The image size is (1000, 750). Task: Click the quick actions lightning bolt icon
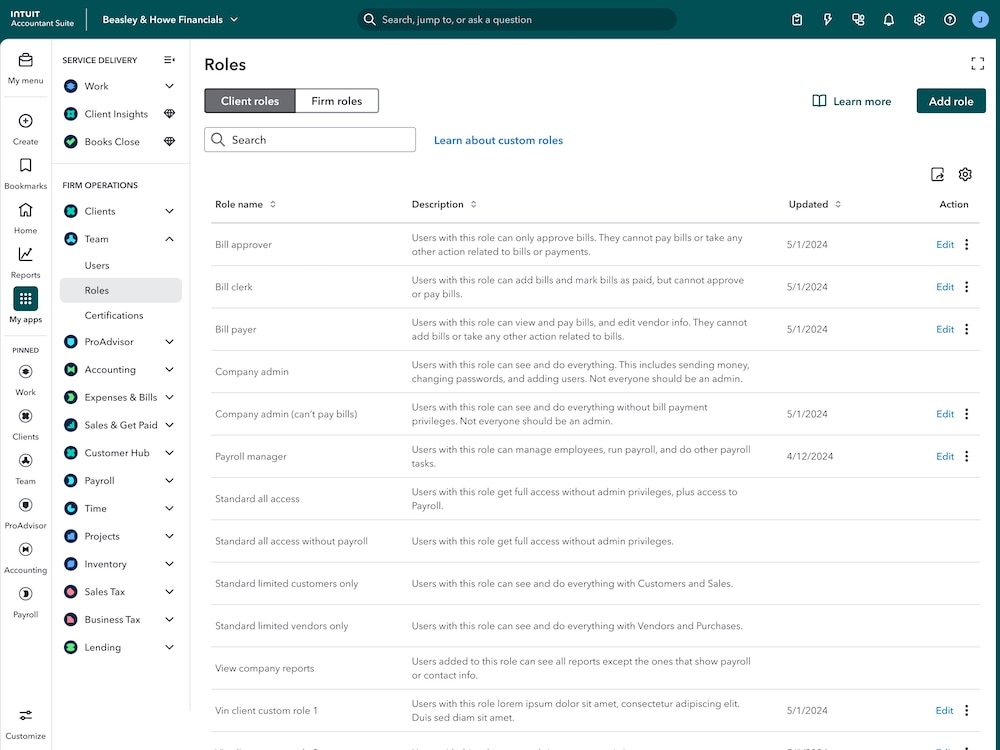828,19
